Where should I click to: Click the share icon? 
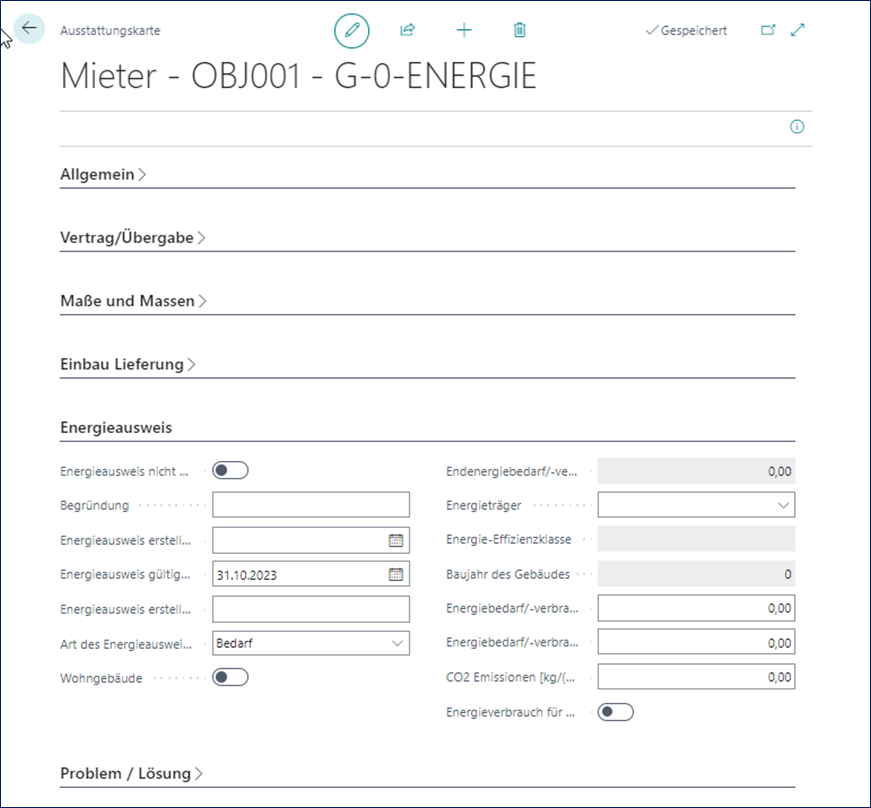click(407, 30)
